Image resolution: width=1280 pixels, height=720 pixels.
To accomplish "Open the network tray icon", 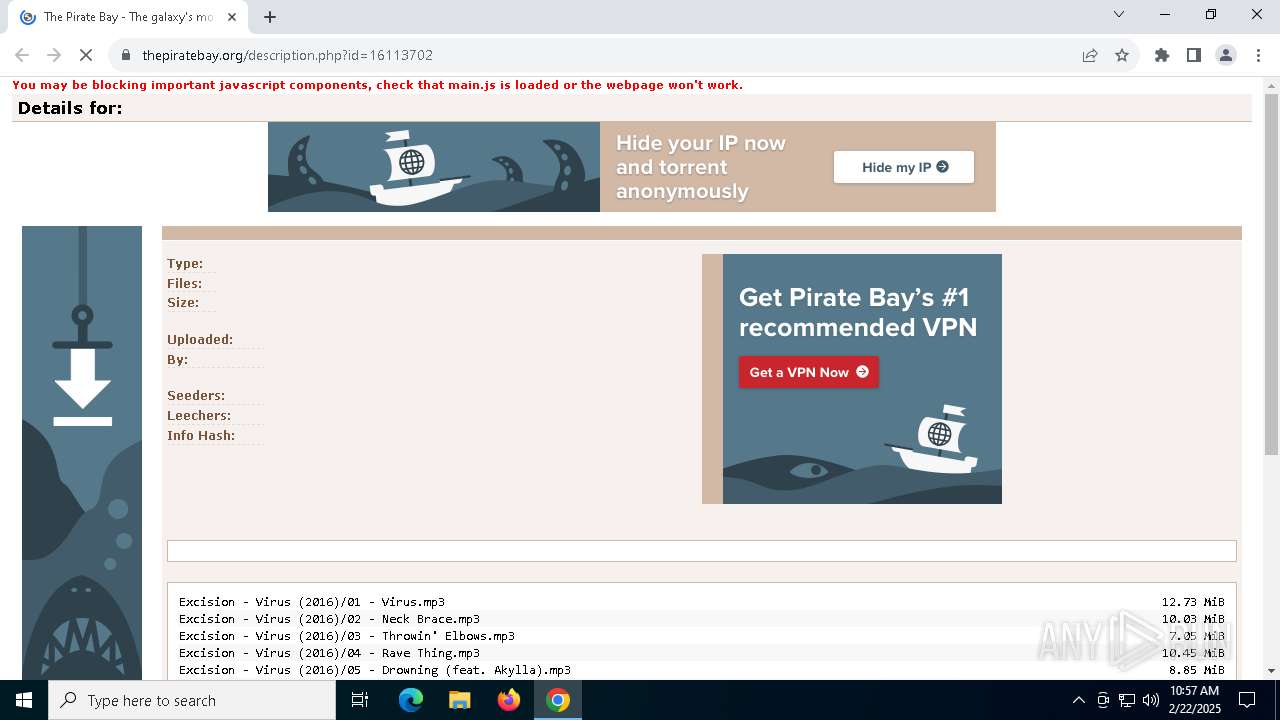I will 1127,700.
